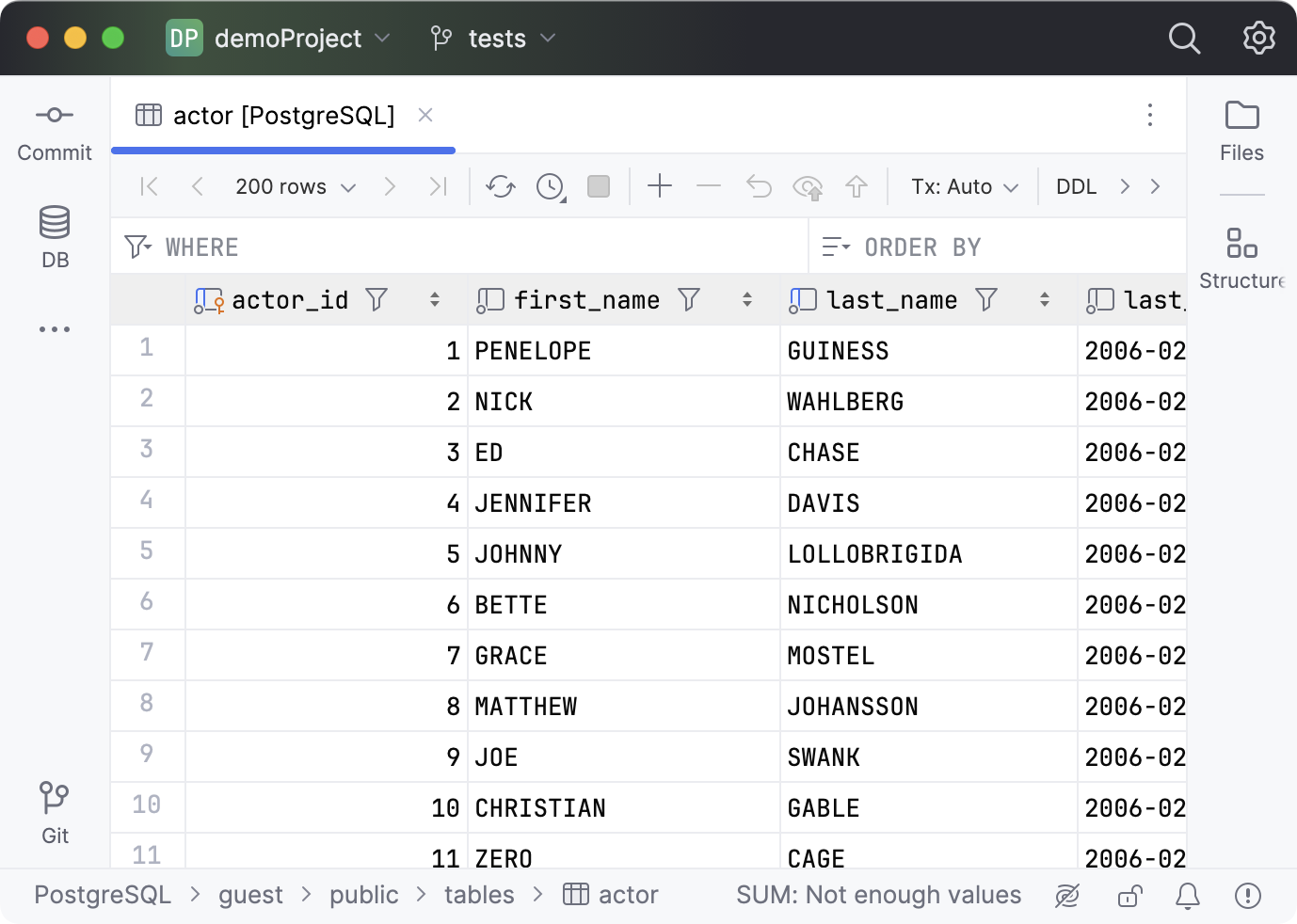1297x924 pixels.
Task: Jump to the last page of rows
Action: click(437, 186)
